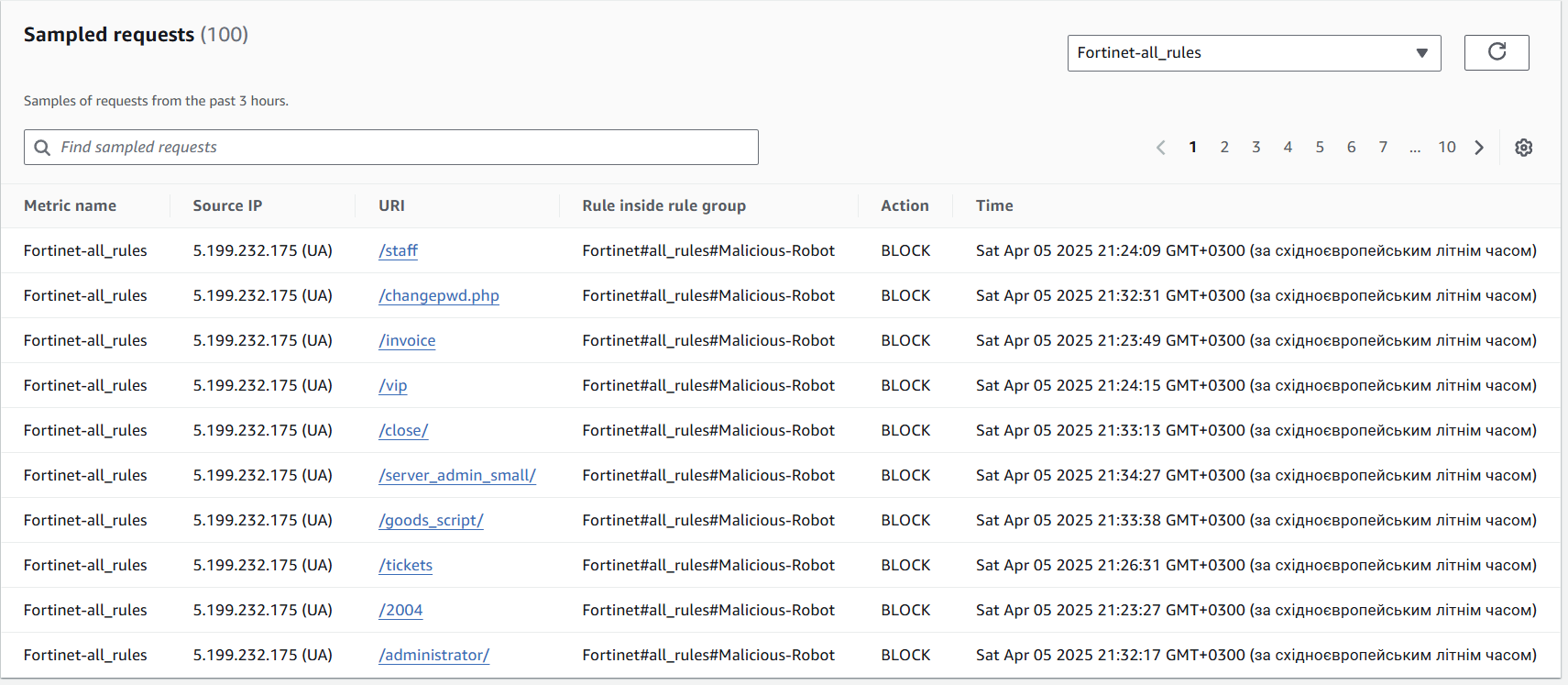The height and width of the screenshot is (685, 1568).
Task: Refresh the sampled requests list
Action: click(1497, 52)
